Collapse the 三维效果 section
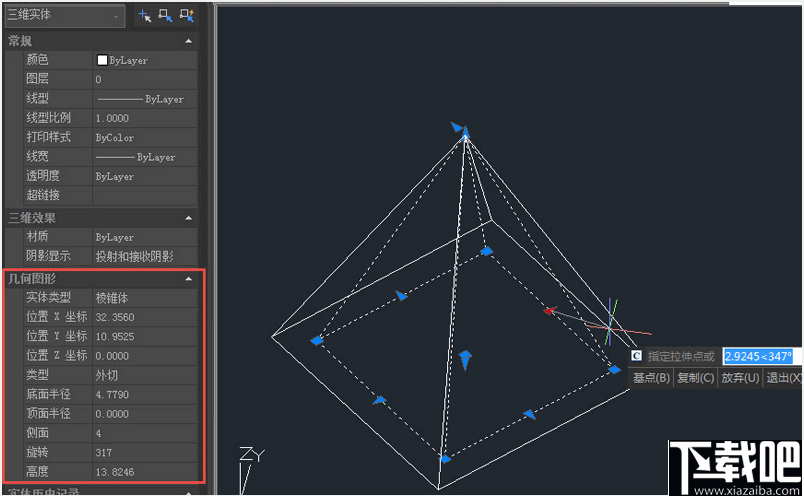Viewport: 804px width, 496px height. pyautogui.click(x=188, y=218)
